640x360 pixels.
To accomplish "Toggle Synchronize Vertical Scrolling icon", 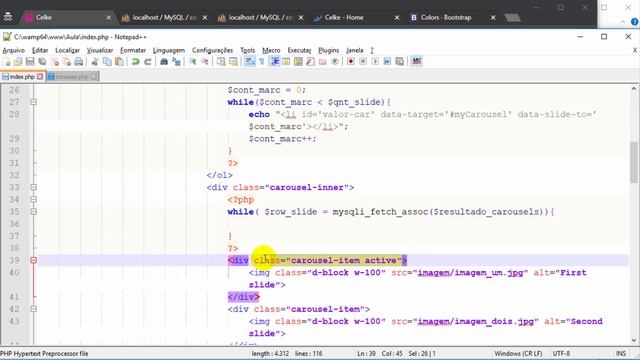I will click(221, 61).
